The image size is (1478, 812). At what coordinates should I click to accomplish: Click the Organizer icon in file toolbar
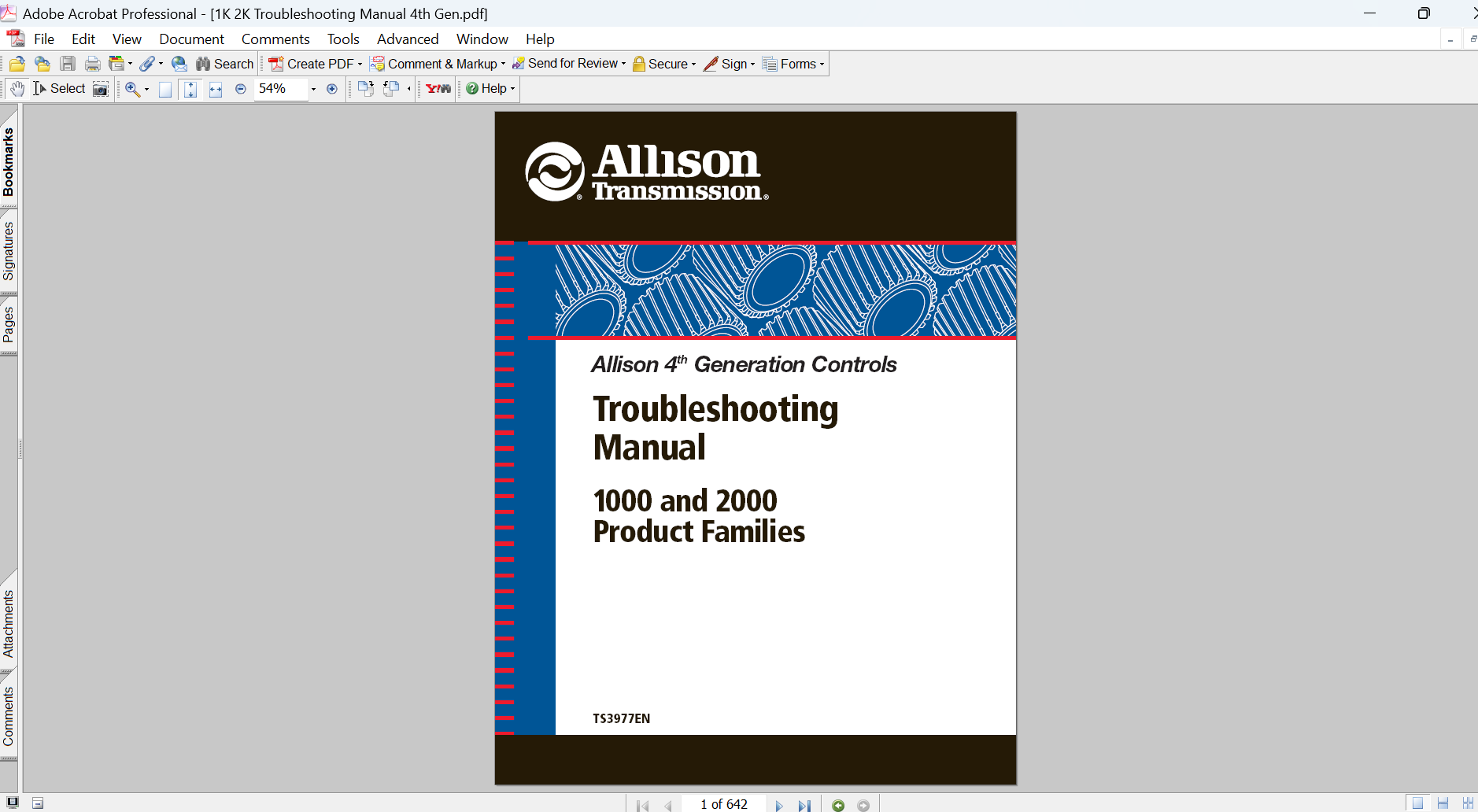click(x=116, y=65)
